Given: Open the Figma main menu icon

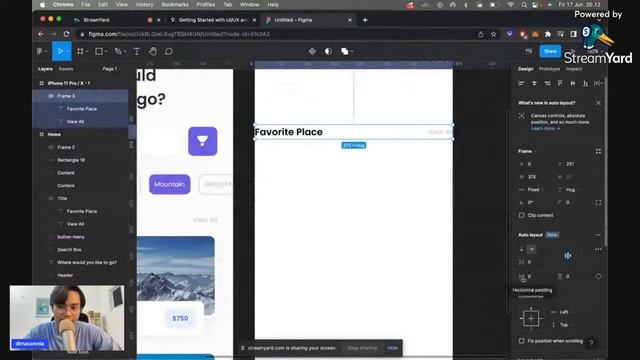Looking at the screenshot, I should [40, 51].
